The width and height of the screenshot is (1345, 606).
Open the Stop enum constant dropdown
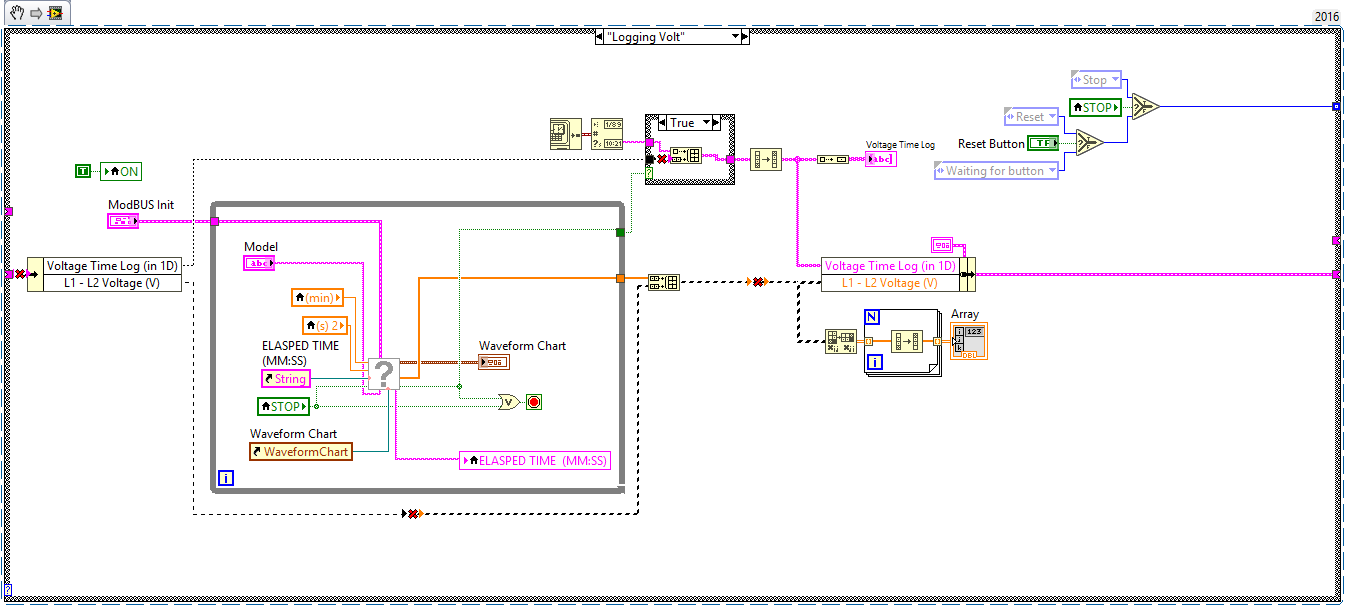pyautogui.click(x=1115, y=80)
